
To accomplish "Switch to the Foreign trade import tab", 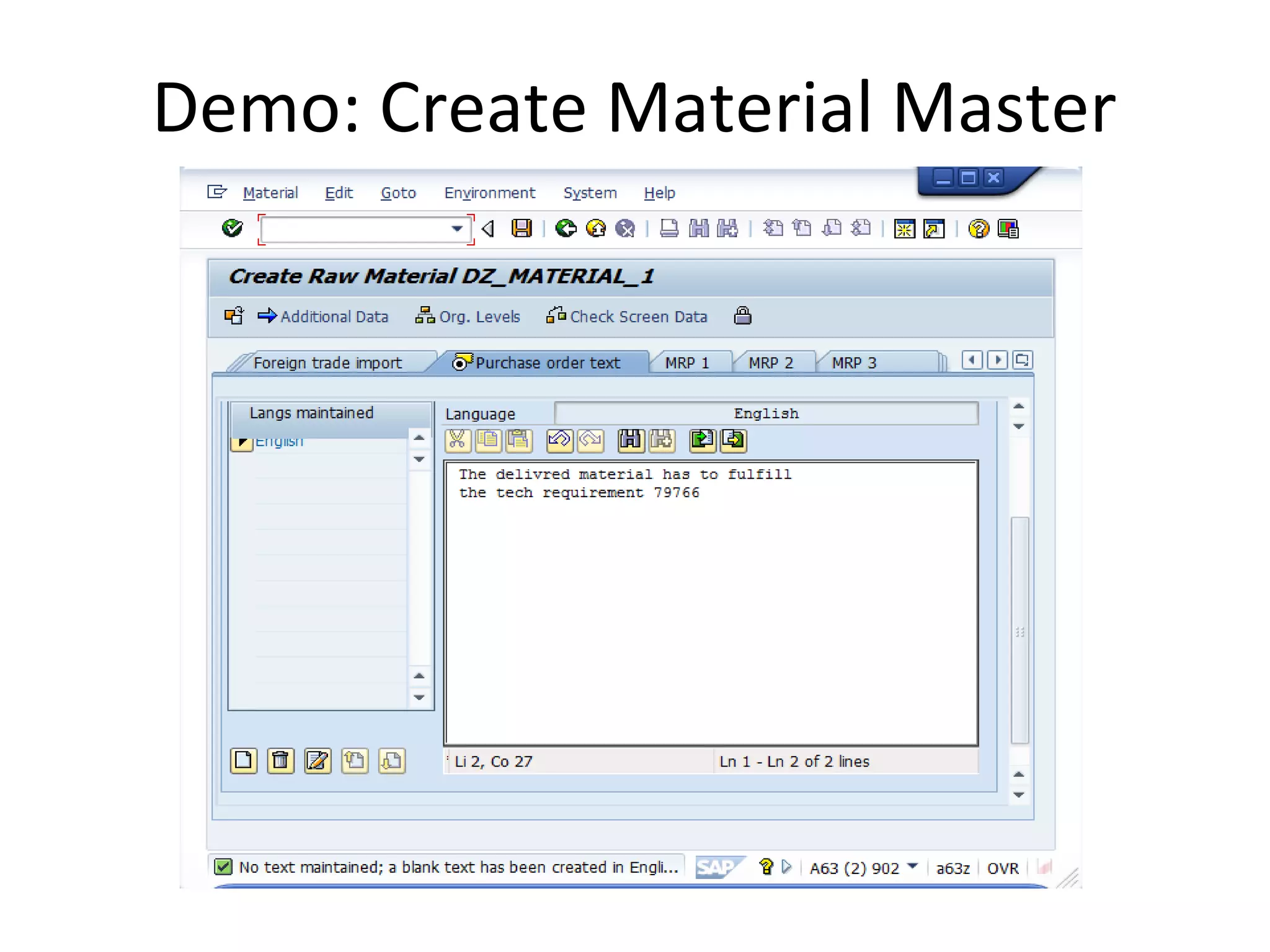I will [x=328, y=363].
